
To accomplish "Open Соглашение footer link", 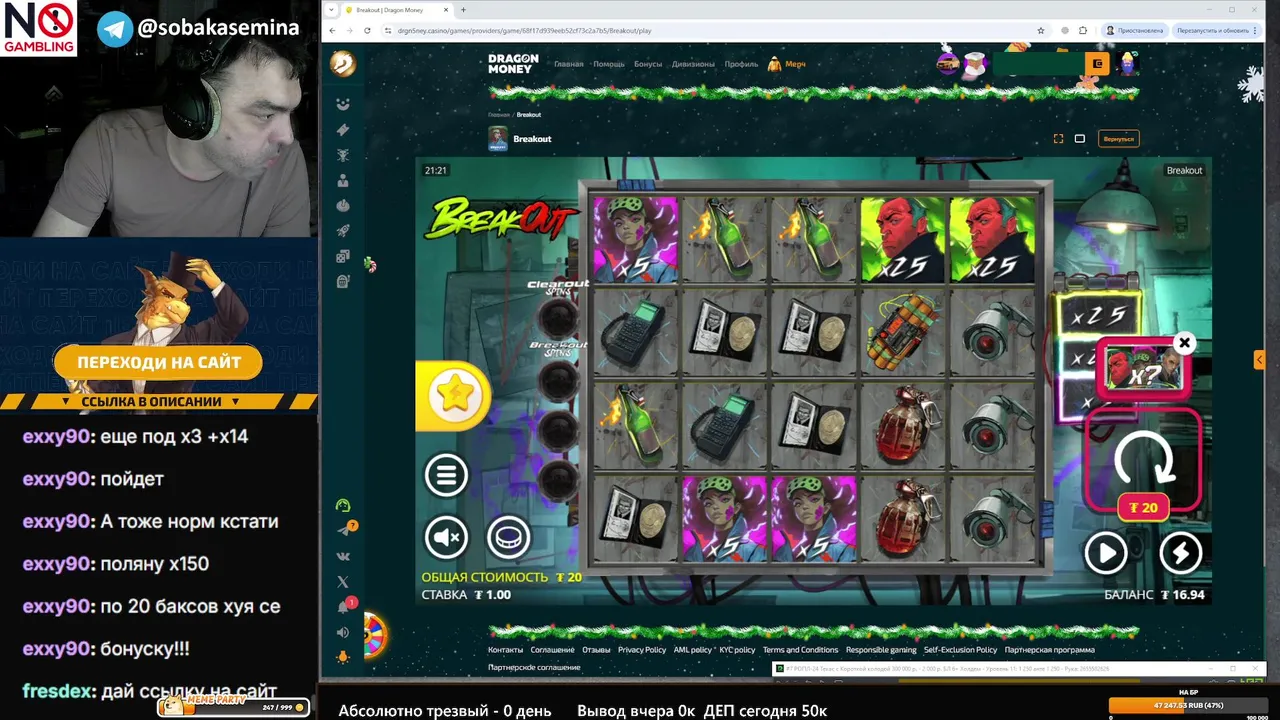I will (553, 650).
